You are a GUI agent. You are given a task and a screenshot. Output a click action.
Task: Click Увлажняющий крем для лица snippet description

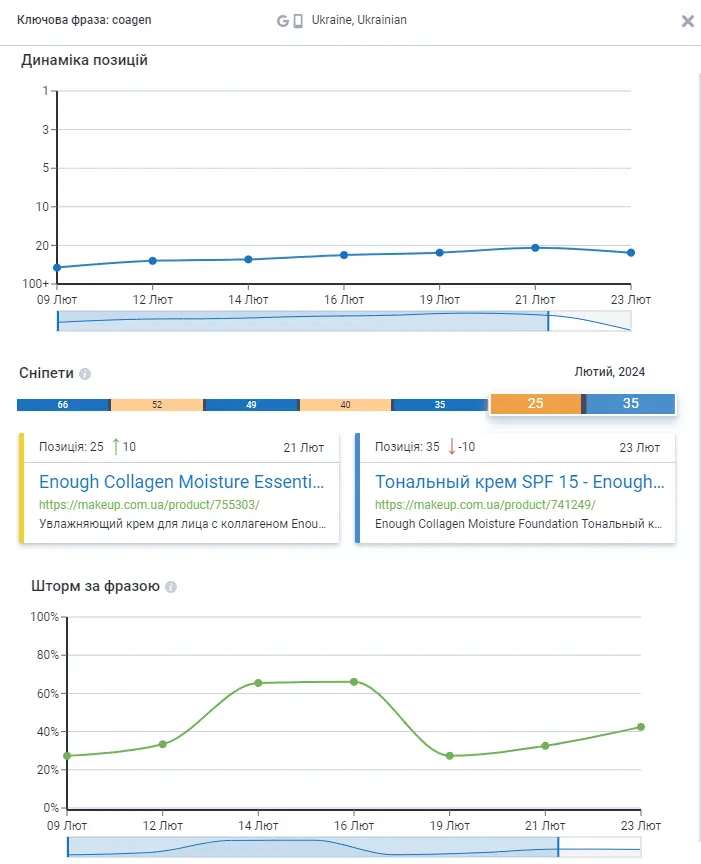coord(182,524)
